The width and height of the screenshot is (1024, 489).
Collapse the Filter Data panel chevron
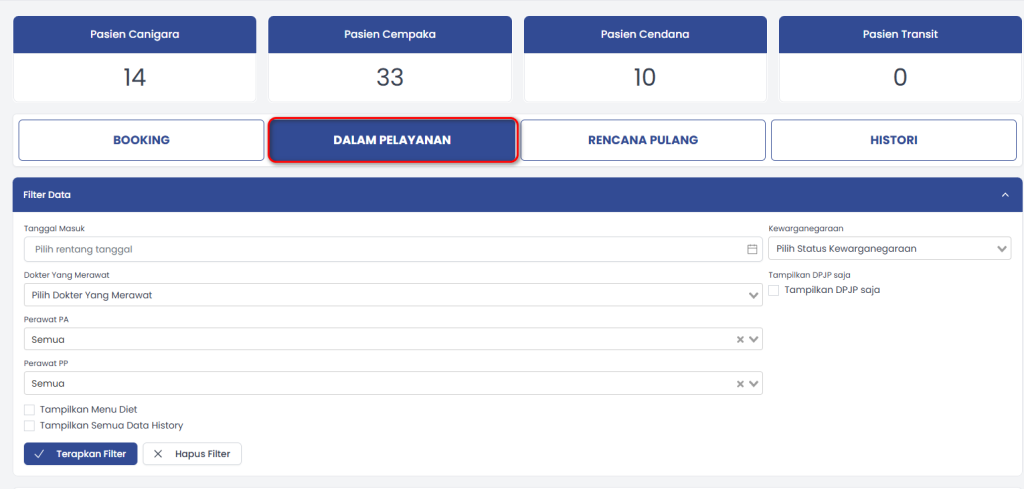[x=1005, y=195]
